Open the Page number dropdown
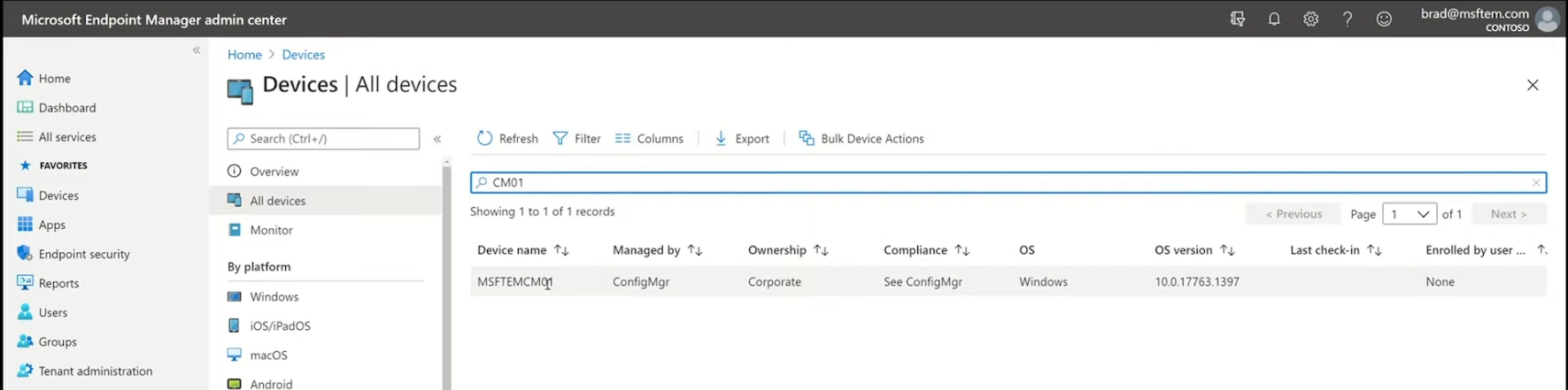Viewport: 1568px width, 390px height. (x=1410, y=214)
